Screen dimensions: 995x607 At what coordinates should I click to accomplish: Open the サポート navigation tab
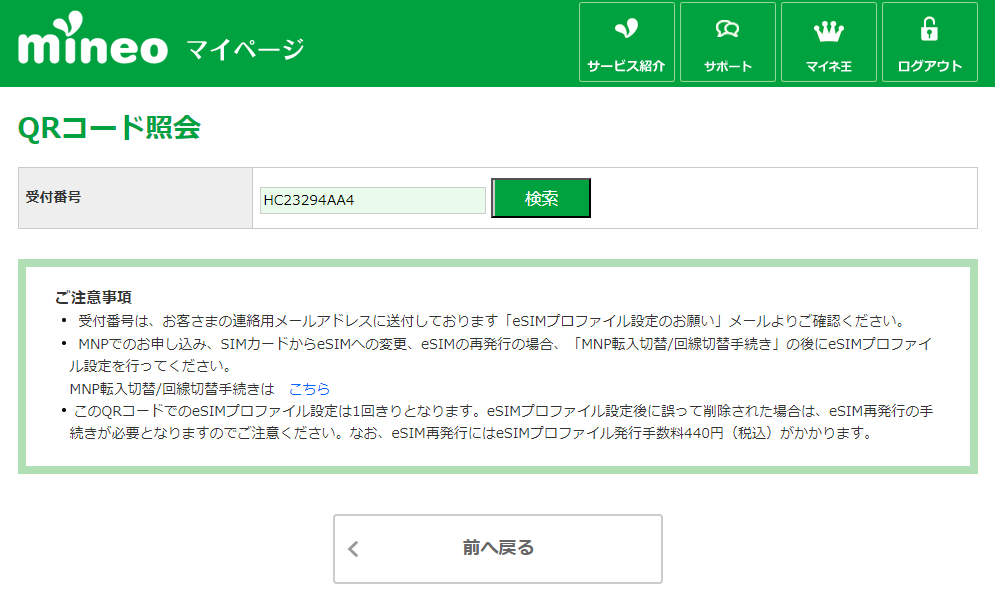(727, 42)
